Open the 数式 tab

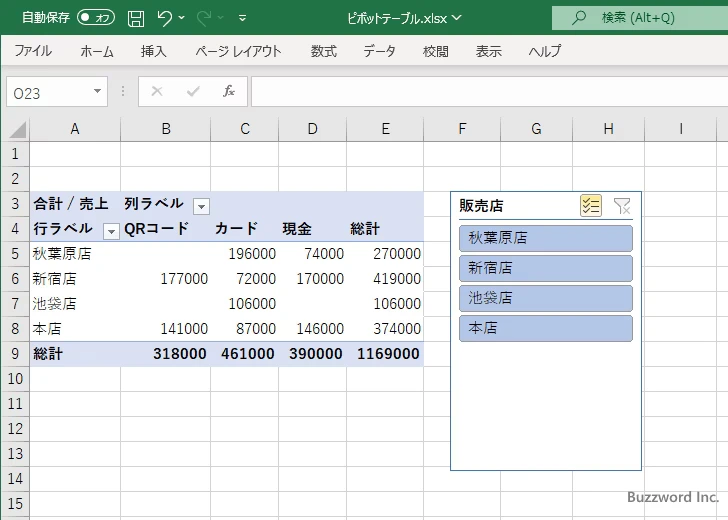point(324,51)
